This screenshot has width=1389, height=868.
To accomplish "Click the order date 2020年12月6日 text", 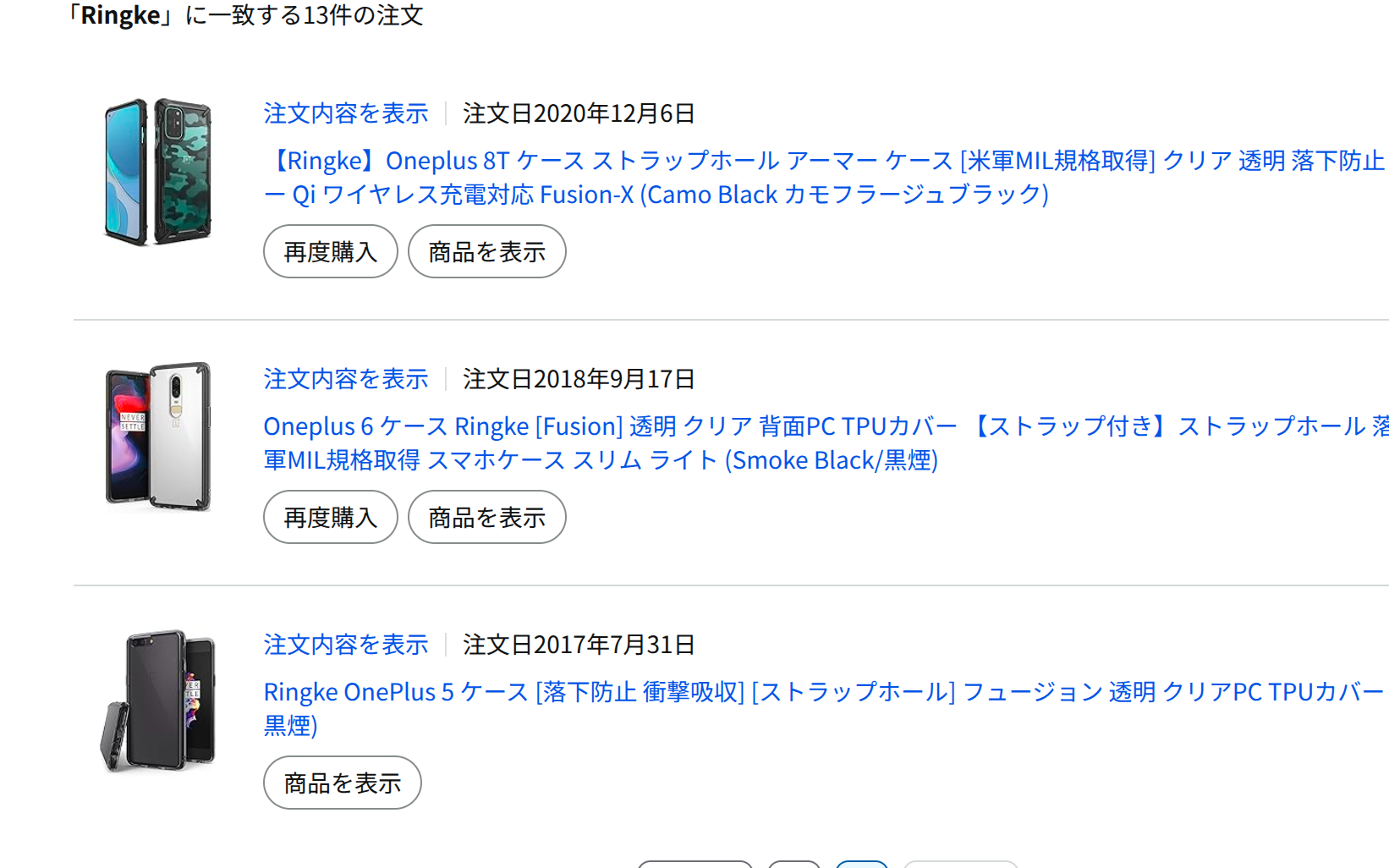I will pos(579,113).
